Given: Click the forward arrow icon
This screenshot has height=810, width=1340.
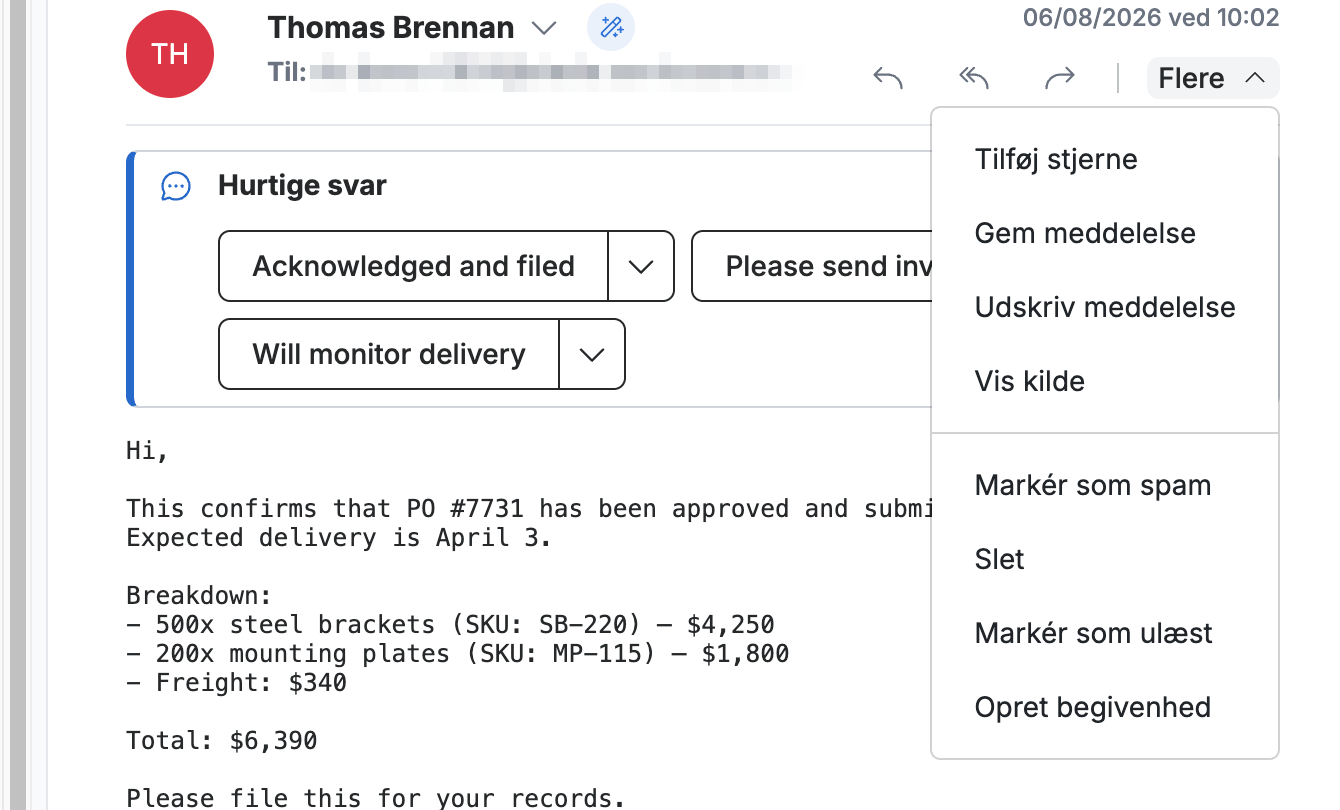Looking at the screenshot, I should pyautogui.click(x=1060, y=78).
